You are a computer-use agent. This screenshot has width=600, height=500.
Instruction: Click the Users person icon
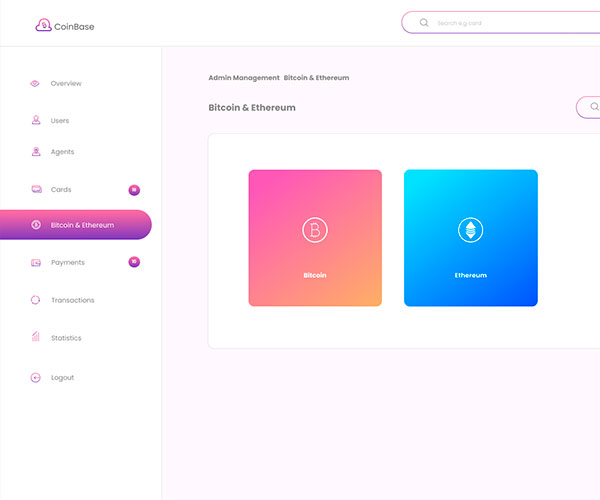[36, 120]
